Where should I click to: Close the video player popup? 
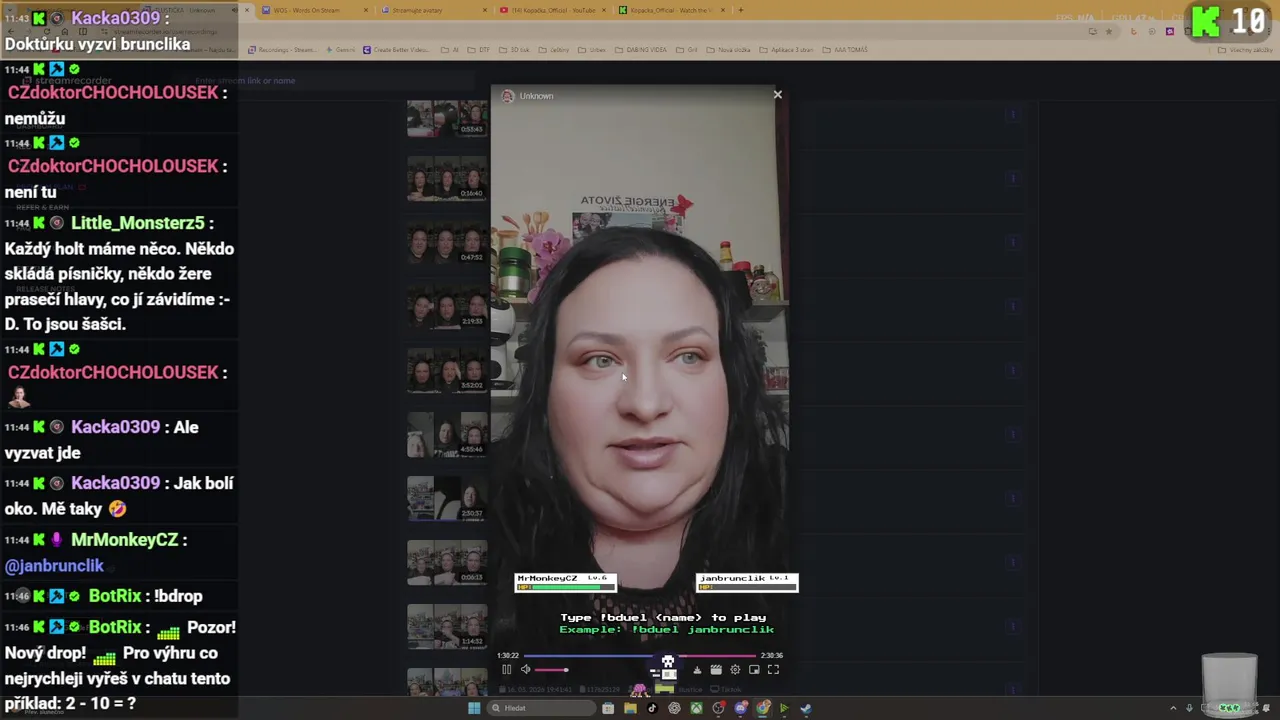tap(778, 95)
